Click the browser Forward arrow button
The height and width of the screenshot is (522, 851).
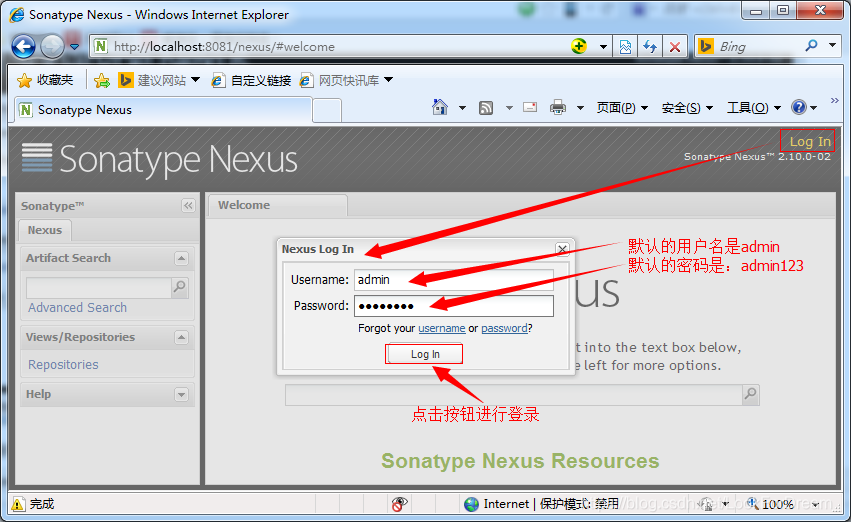(52, 47)
